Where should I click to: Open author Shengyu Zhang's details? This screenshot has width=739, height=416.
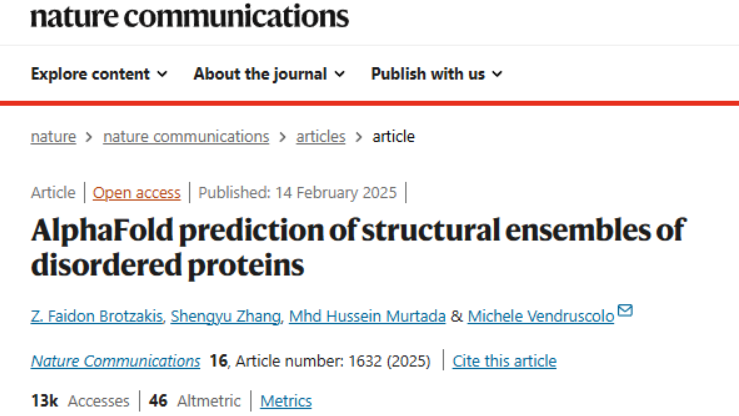224,316
